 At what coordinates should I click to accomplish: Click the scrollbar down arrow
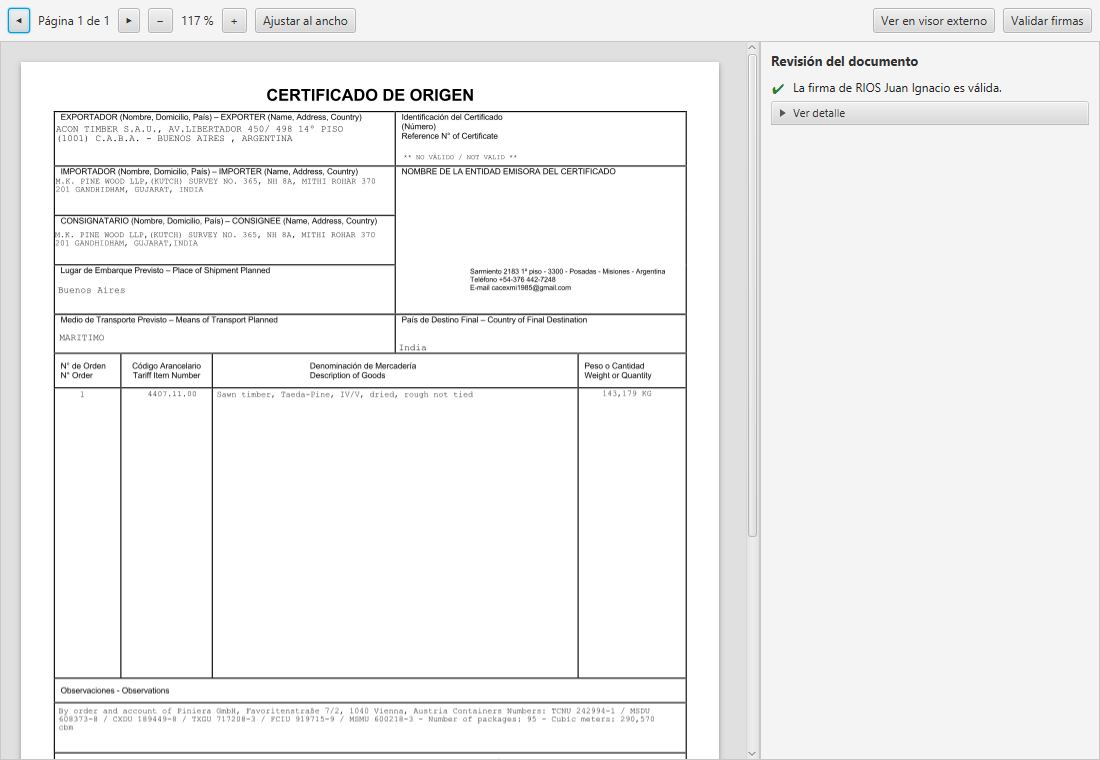[752, 753]
